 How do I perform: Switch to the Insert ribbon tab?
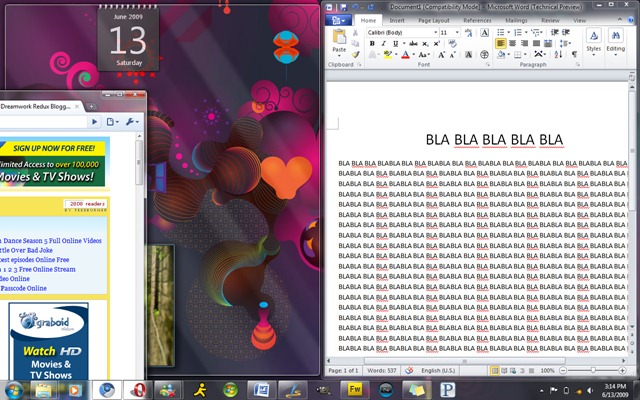point(396,20)
